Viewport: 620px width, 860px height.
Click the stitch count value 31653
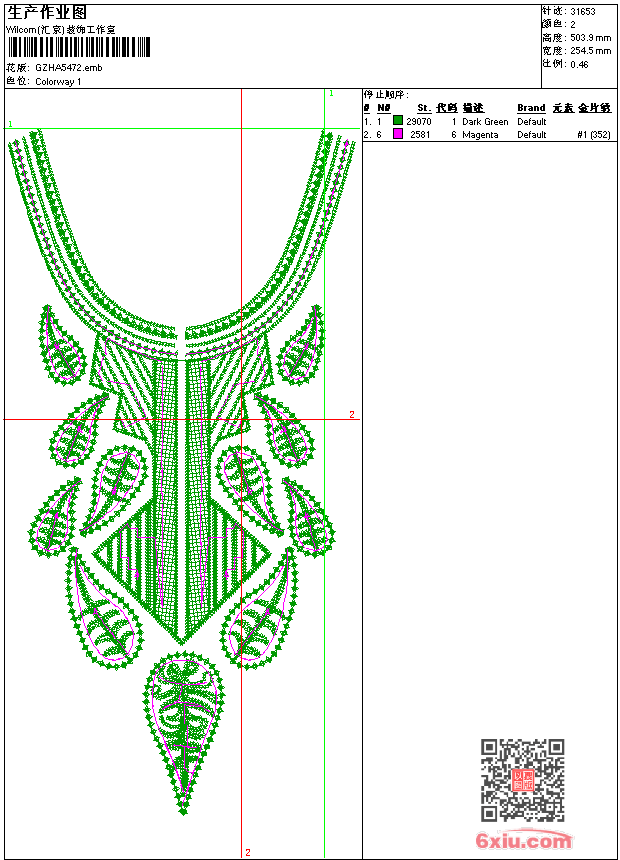coord(582,11)
